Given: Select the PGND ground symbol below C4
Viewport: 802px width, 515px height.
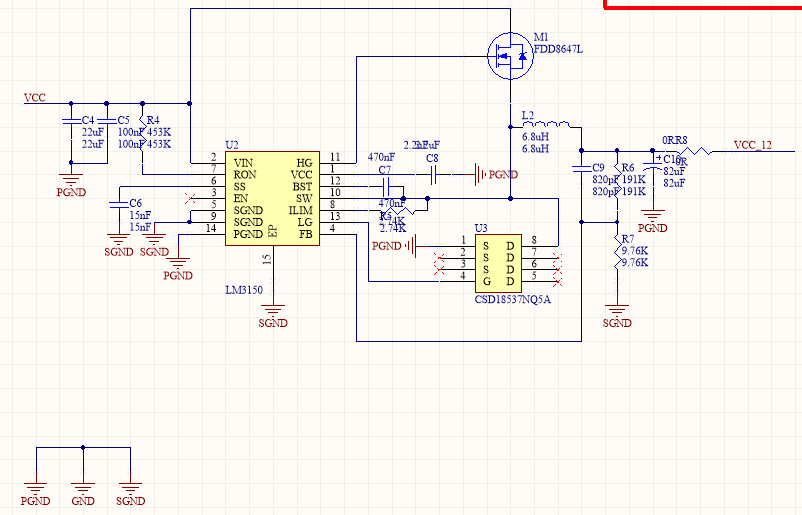Looking at the screenshot, I should coord(71,180).
